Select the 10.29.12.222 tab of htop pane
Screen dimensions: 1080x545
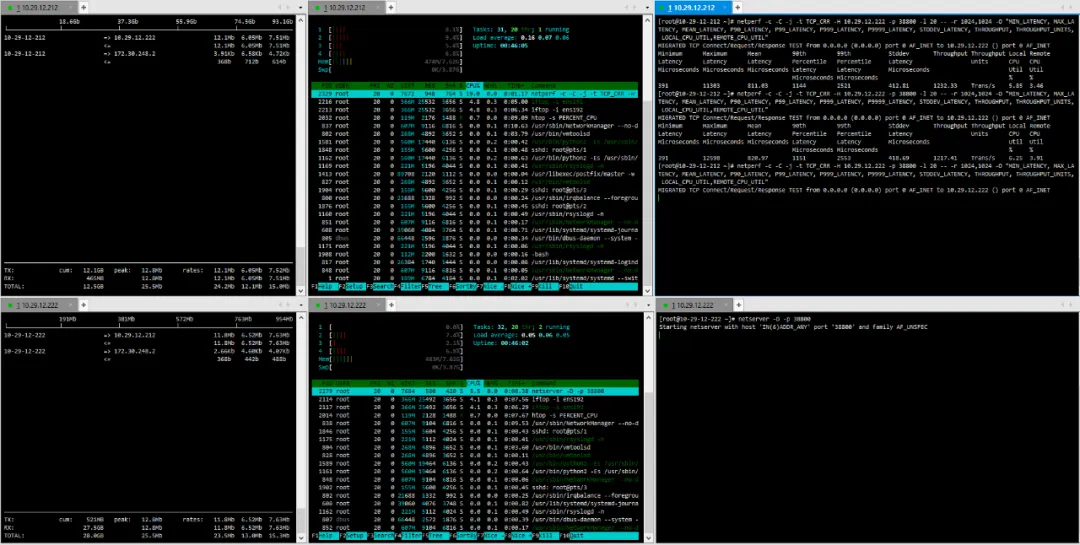347,305
